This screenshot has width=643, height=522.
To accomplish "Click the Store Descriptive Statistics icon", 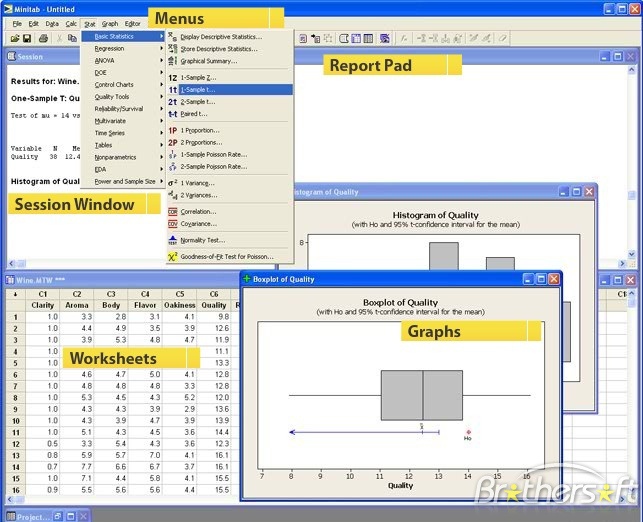I will [173, 49].
